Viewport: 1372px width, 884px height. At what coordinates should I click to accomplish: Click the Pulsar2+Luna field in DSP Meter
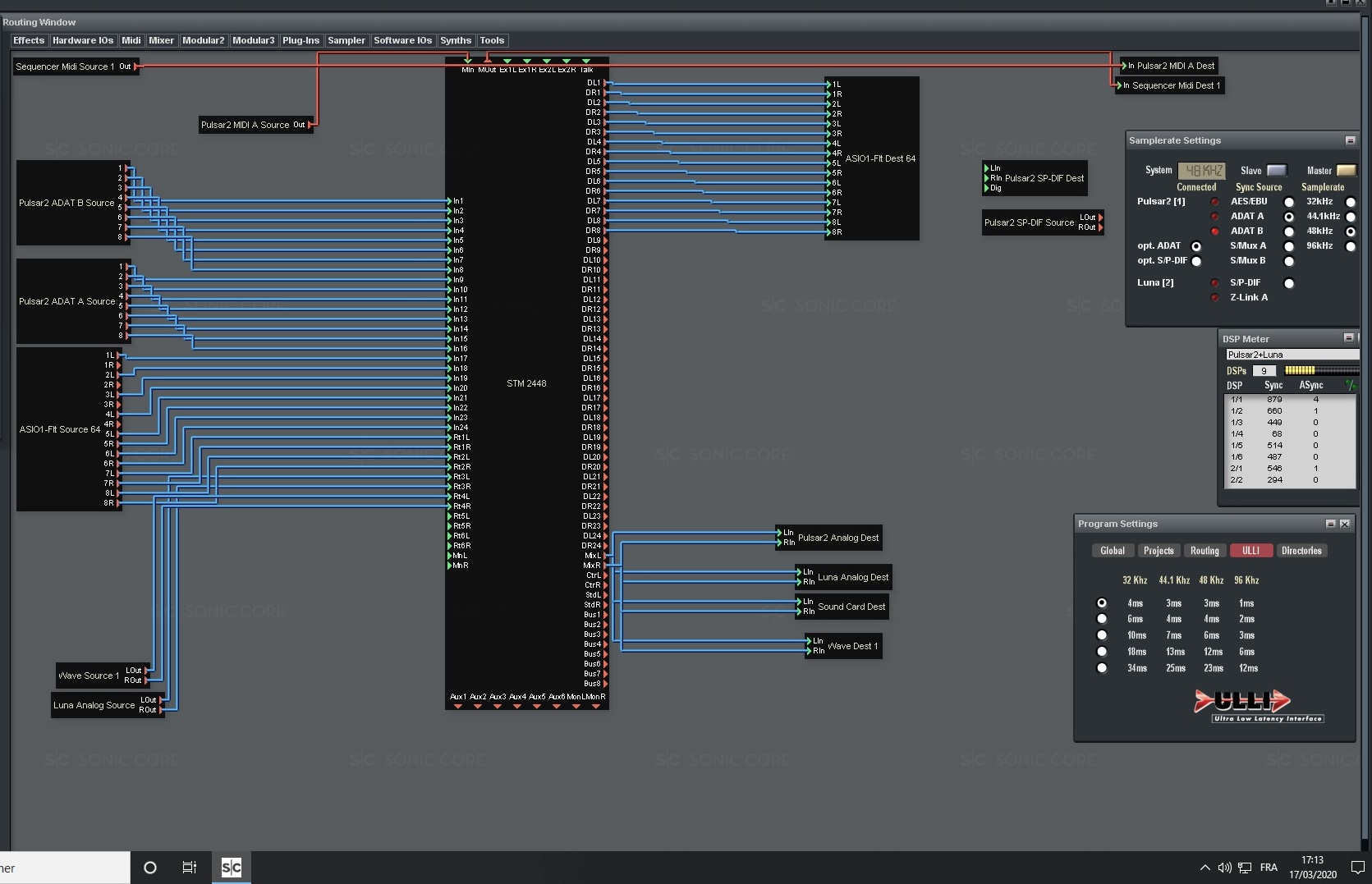1292,355
